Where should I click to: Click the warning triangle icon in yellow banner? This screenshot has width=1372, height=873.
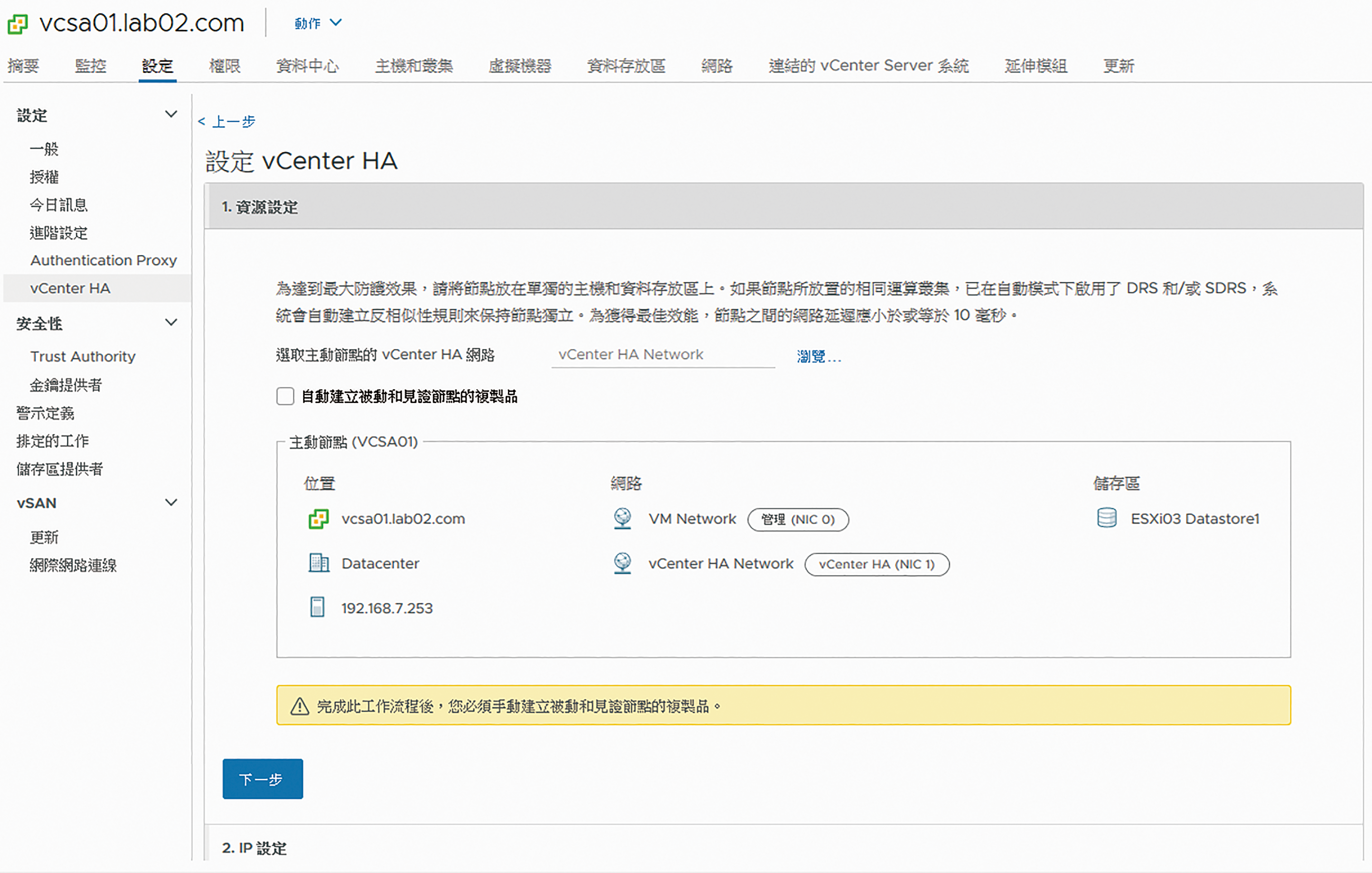coord(300,706)
